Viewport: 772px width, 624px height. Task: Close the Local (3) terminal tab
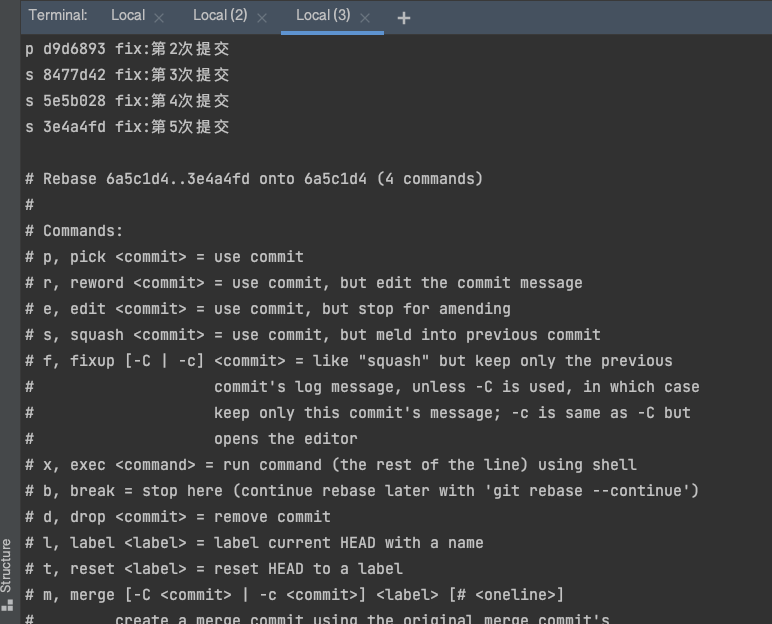[x=366, y=17]
